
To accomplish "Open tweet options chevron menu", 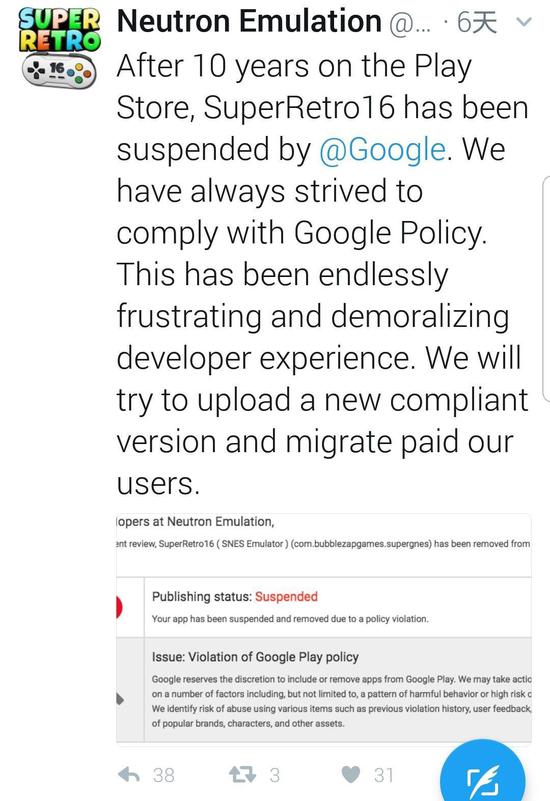I will [x=524, y=22].
